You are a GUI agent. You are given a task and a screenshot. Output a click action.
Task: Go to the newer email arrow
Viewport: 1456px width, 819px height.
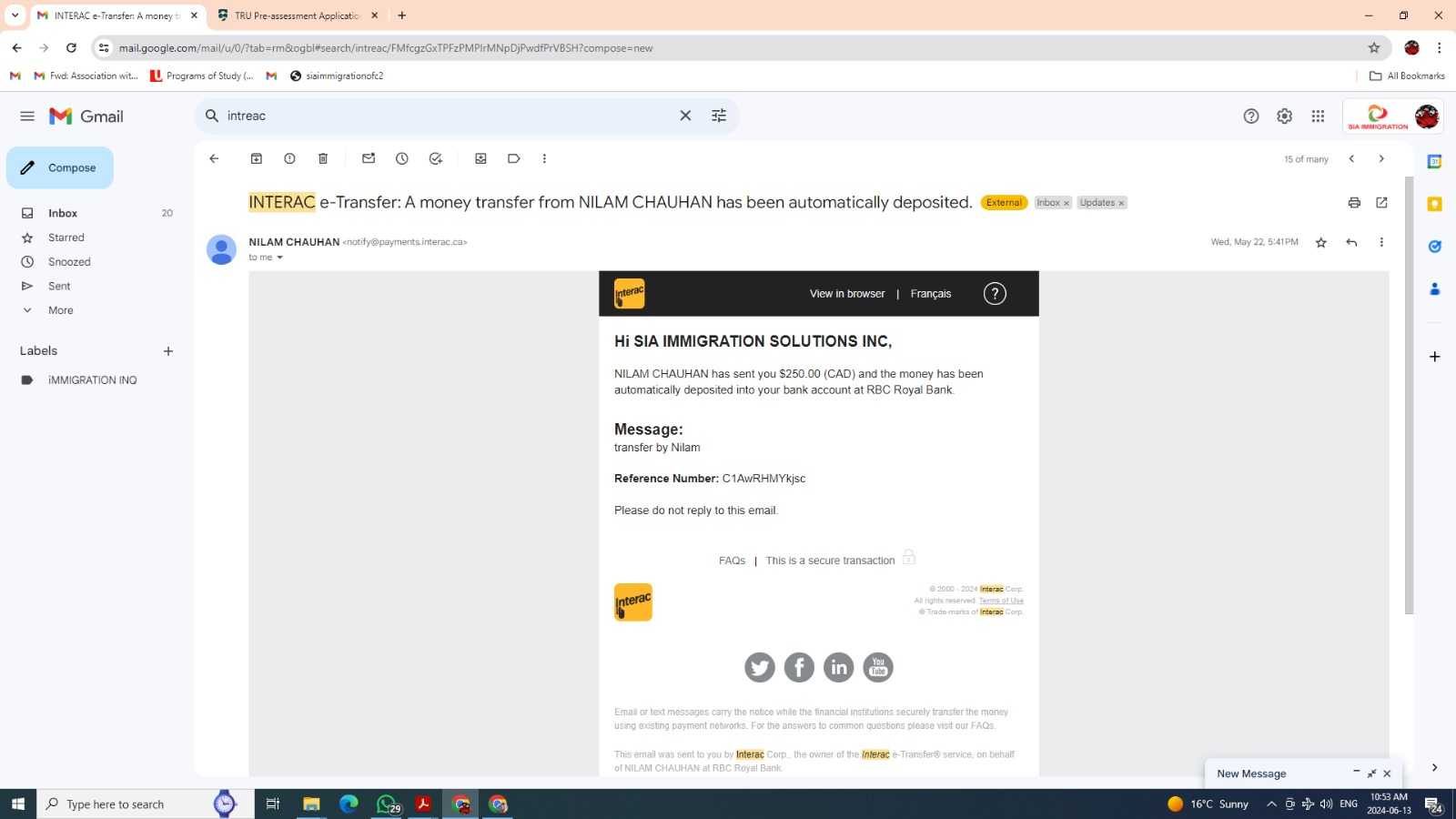pos(1352,158)
